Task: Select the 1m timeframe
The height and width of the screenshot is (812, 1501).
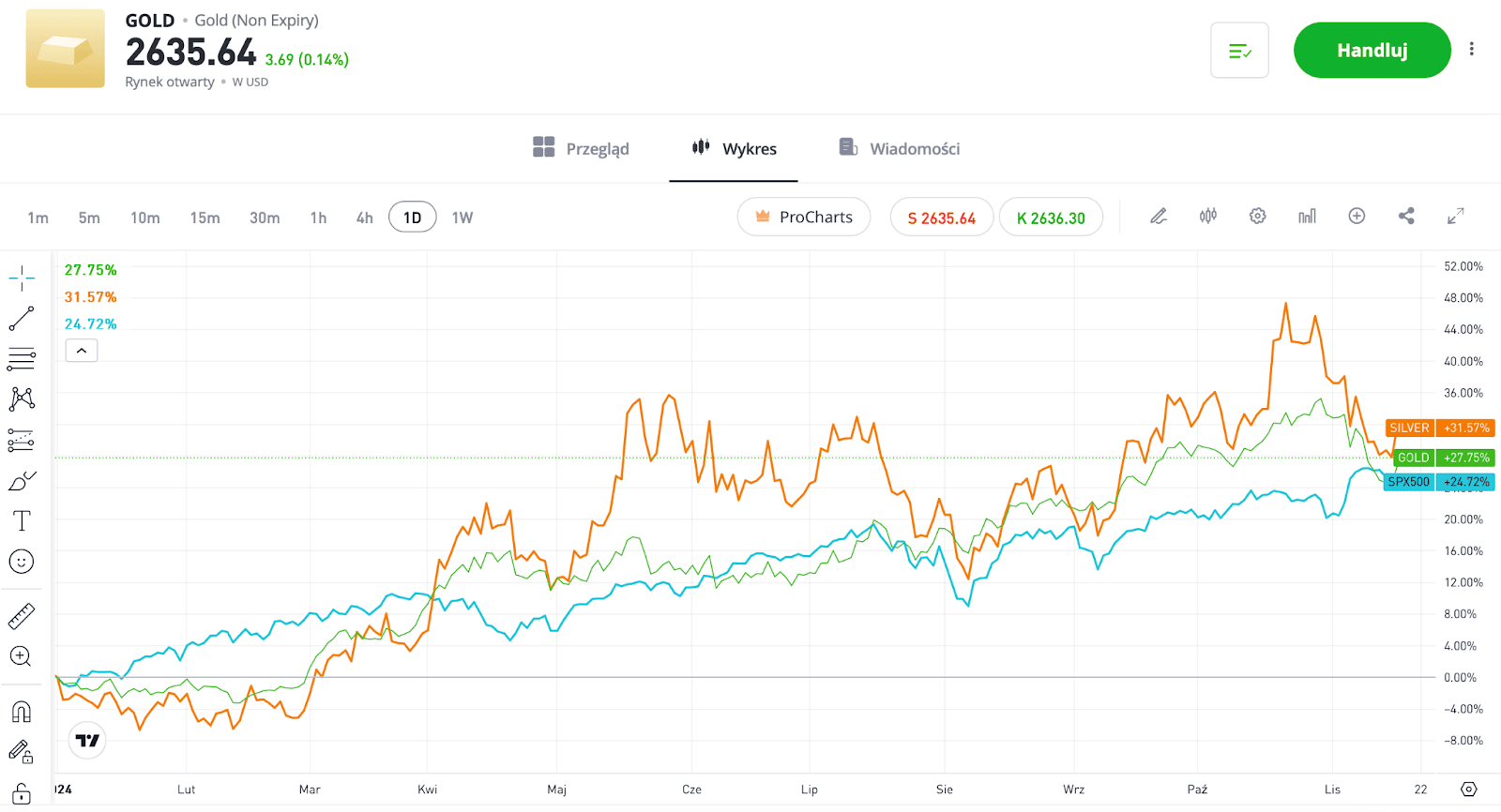Action: tap(38, 218)
